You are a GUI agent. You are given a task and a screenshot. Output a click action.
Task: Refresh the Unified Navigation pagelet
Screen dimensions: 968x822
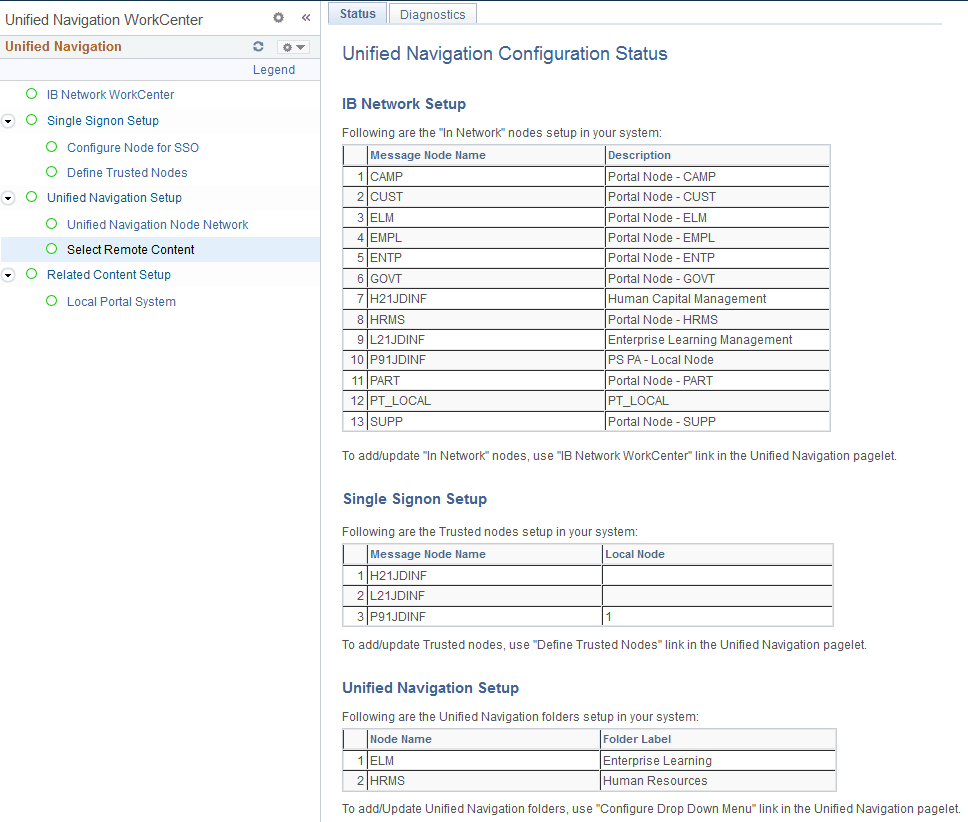[x=258, y=46]
